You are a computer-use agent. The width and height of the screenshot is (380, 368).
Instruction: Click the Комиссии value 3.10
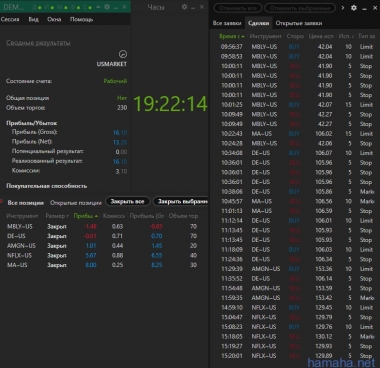[121, 171]
